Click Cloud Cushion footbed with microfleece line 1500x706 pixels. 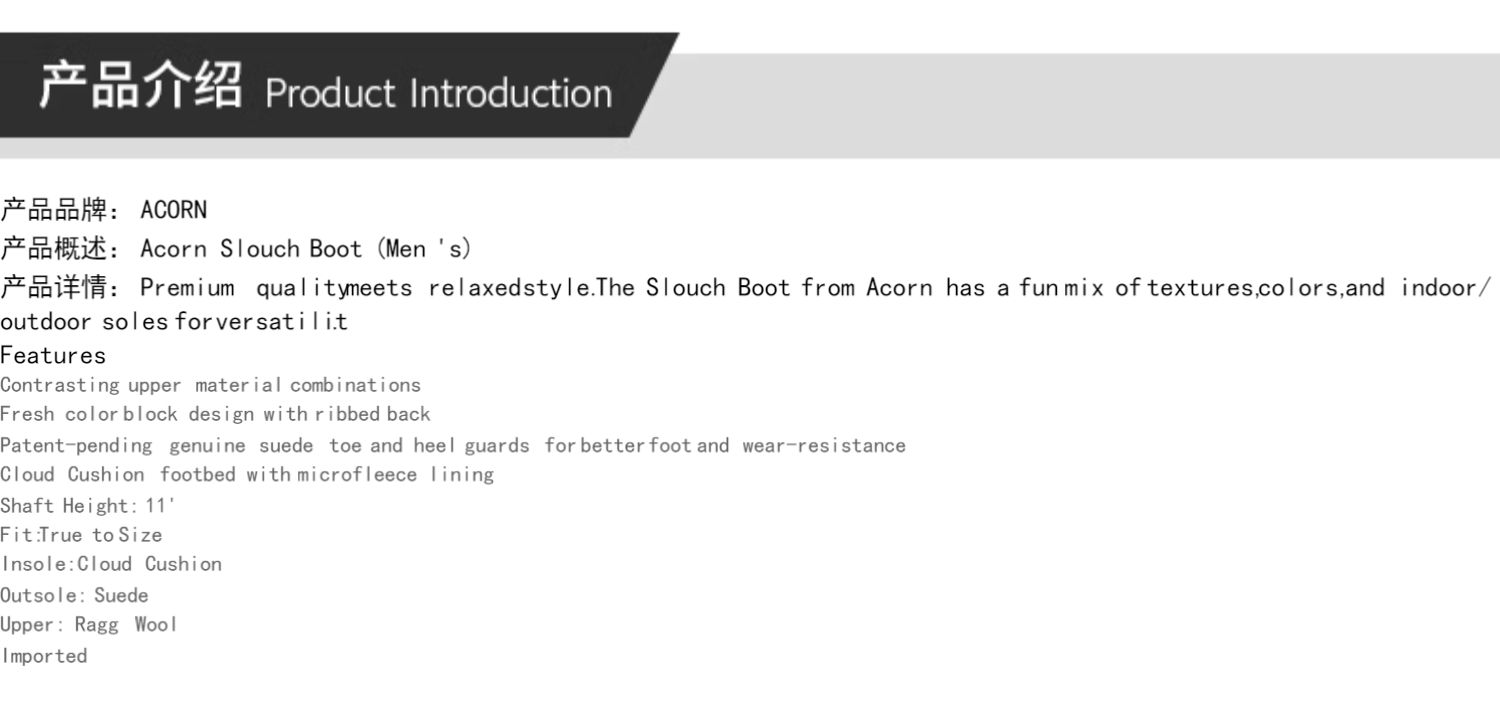(x=247, y=474)
